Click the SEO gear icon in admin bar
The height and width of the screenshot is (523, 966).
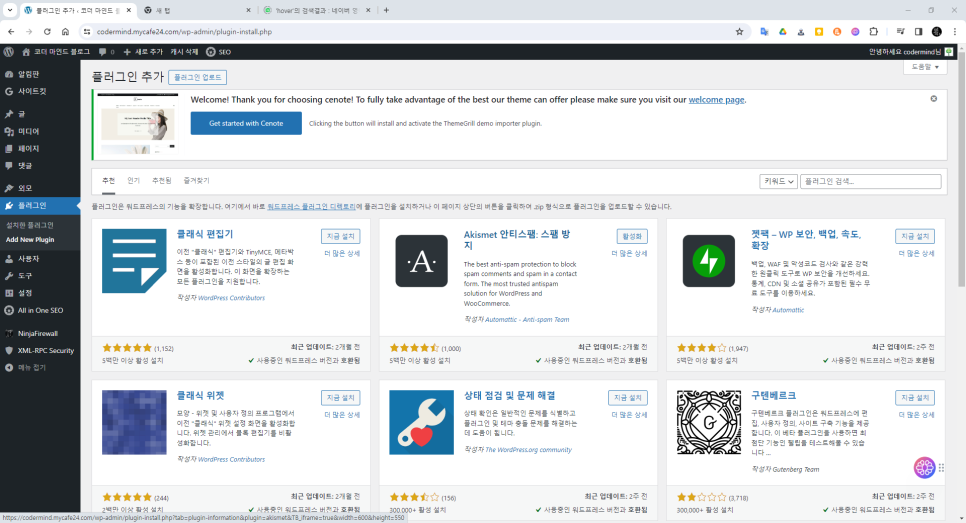(x=211, y=52)
